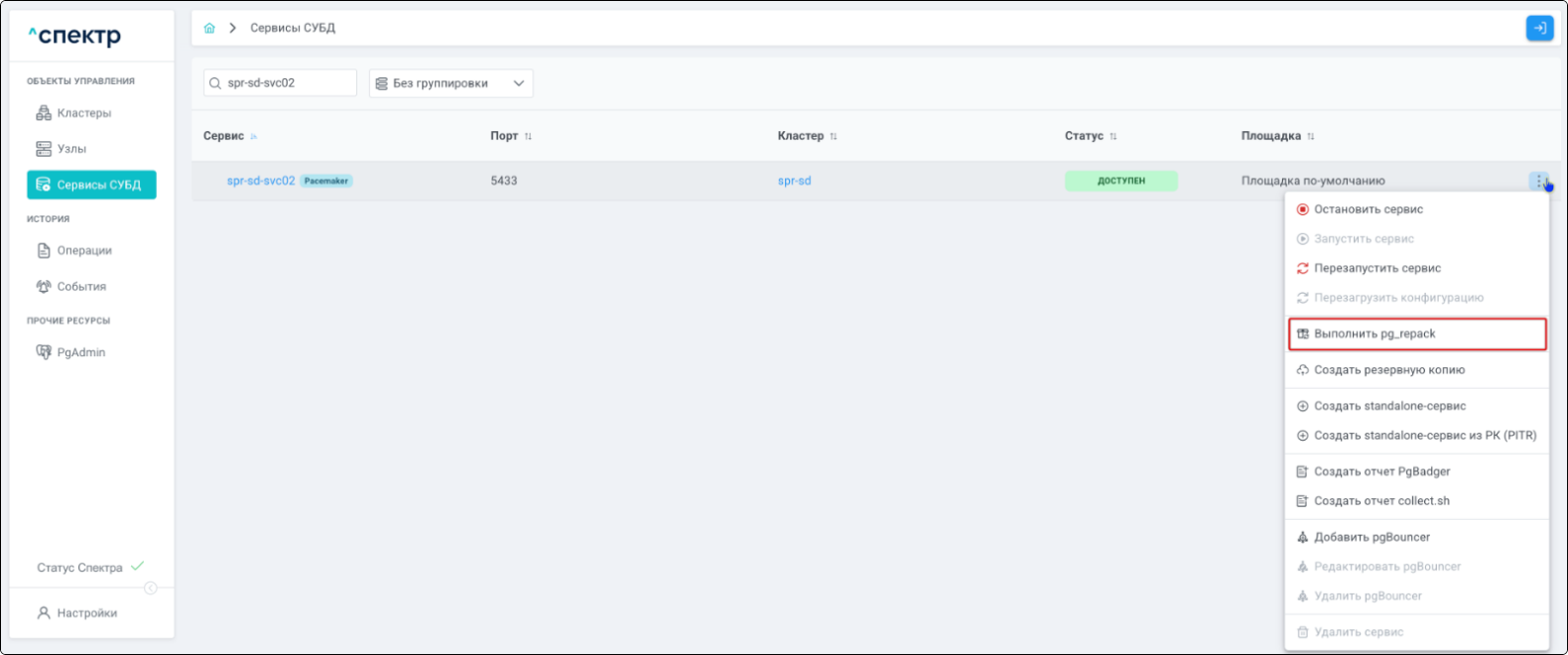1568x655 pixels.
Task: Collapse the sidebar using the arrow handle
Action: coord(151,588)
